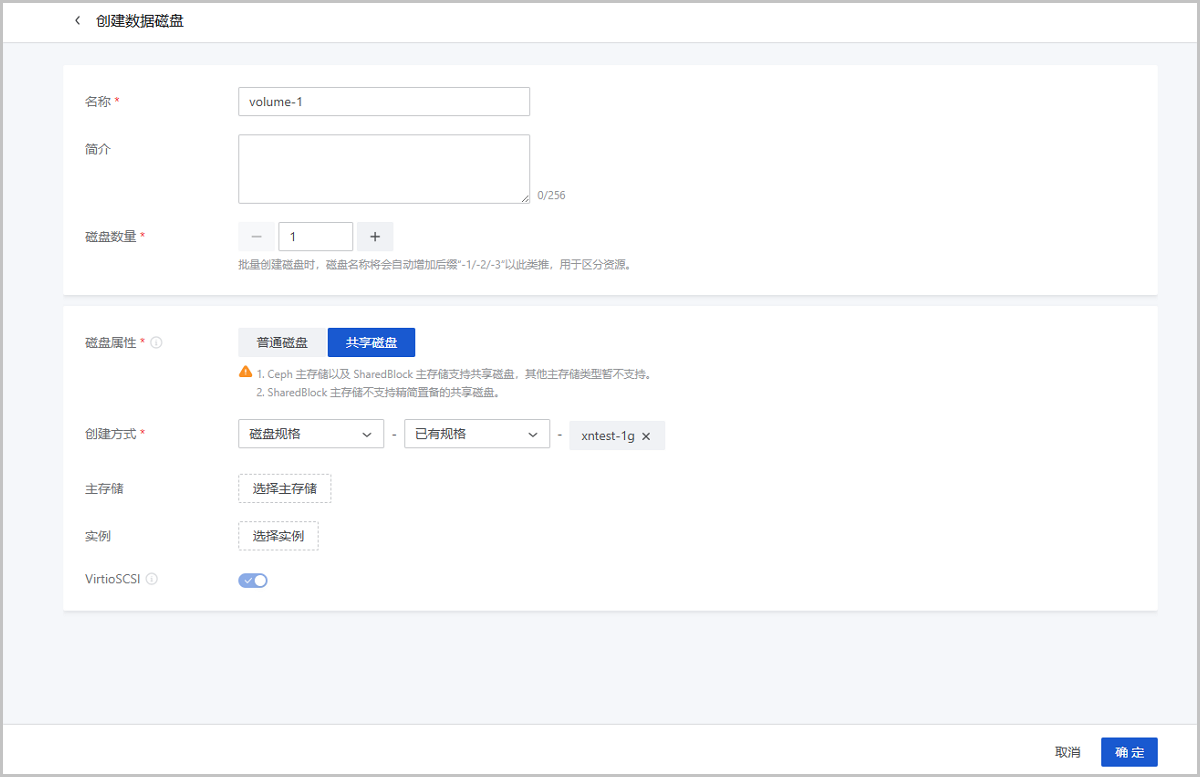Toggle the VirtioSCSI switch
Image resolution: width=1200 pixels, height=777 pixels.
click(x=253, y=580)
